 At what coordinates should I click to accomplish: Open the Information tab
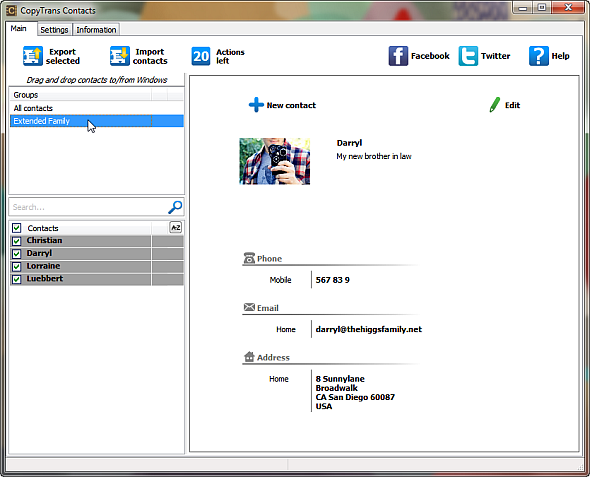(96, 30)
